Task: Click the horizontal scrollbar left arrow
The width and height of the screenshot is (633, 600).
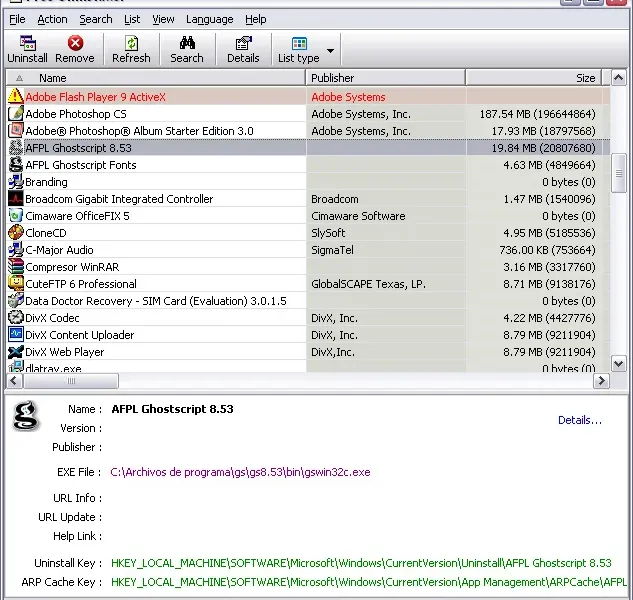Action: pyautogui.click(x=15, y=380)
